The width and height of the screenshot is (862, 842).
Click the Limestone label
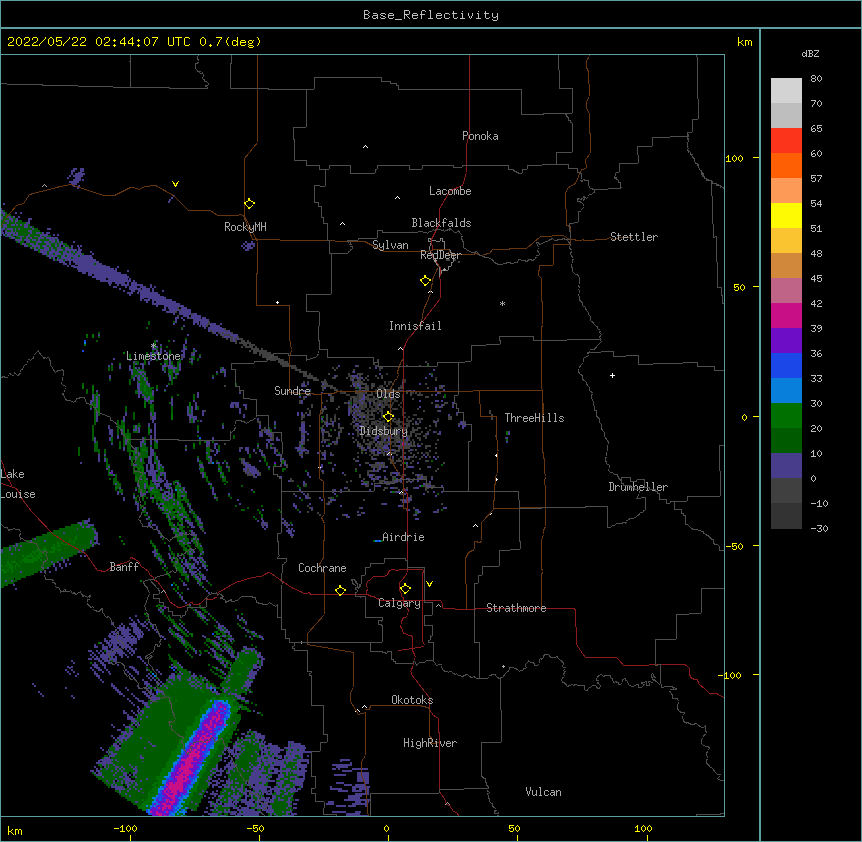(153, 356)
